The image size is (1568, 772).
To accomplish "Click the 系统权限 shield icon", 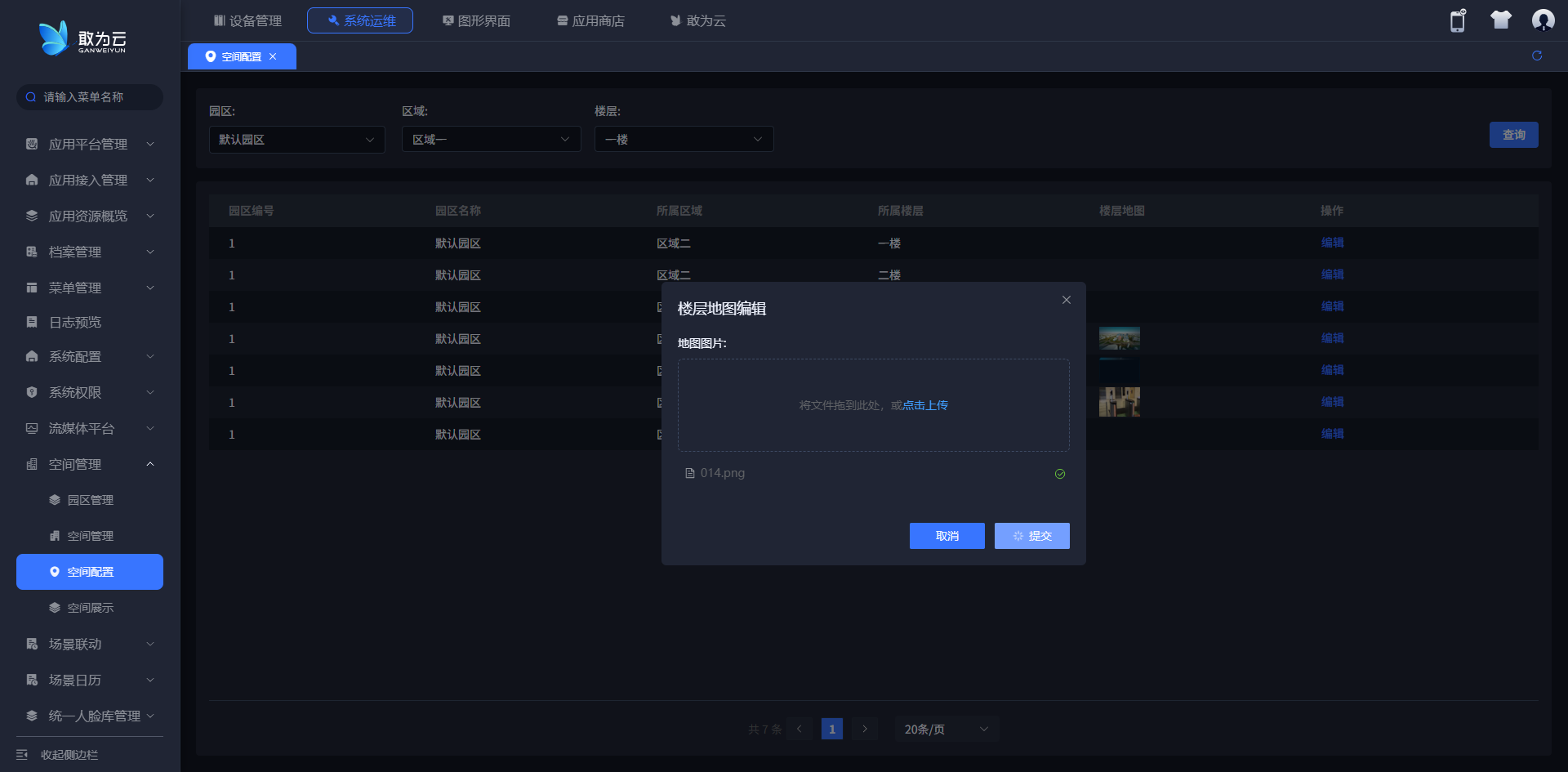I will coord(32,392).
